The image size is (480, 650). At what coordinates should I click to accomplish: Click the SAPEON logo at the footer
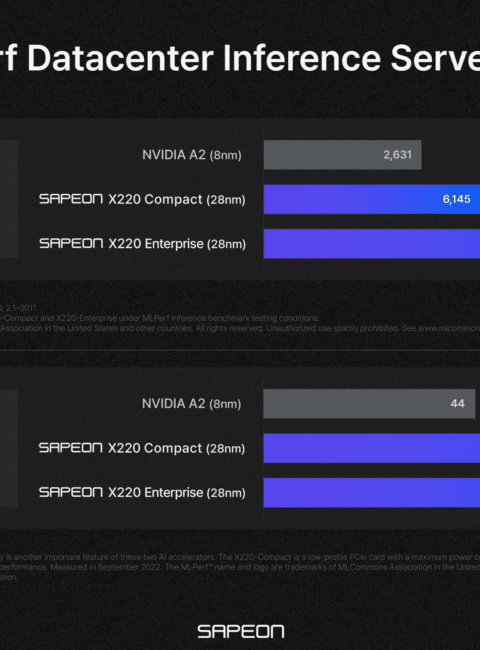(240, 631)
